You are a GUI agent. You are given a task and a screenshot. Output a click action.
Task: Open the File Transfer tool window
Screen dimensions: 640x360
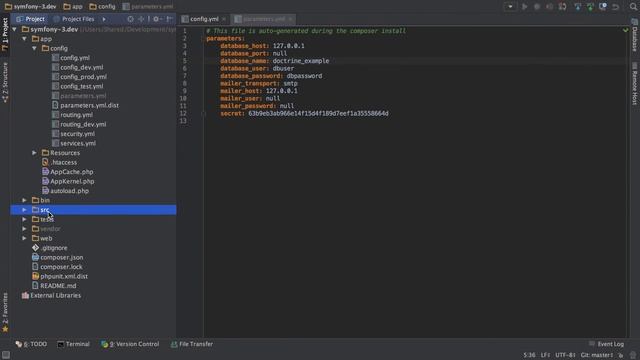192,344
